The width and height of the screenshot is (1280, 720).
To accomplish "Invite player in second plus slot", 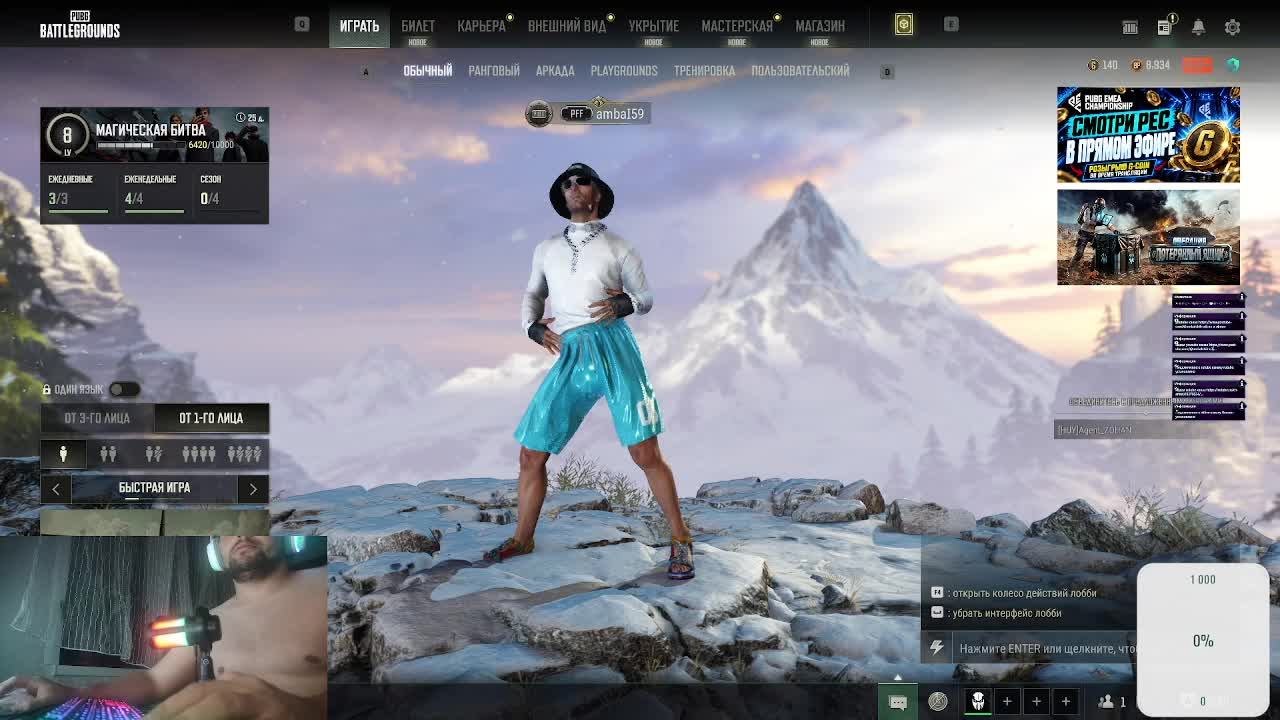I will [x=1036, y=702].
